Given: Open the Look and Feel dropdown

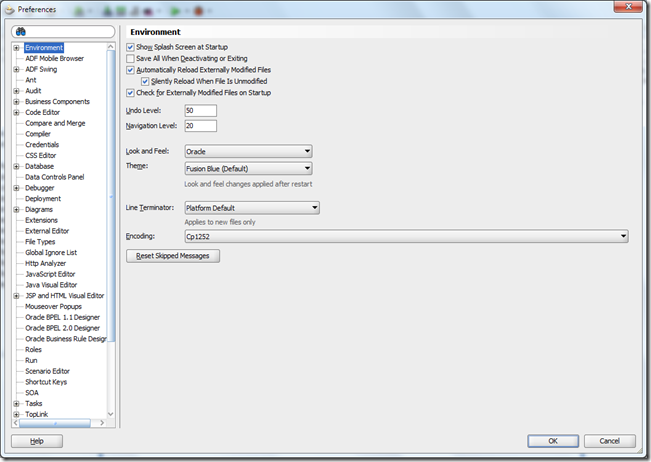Looking at the screenshot, I should [x=248, y=152].
